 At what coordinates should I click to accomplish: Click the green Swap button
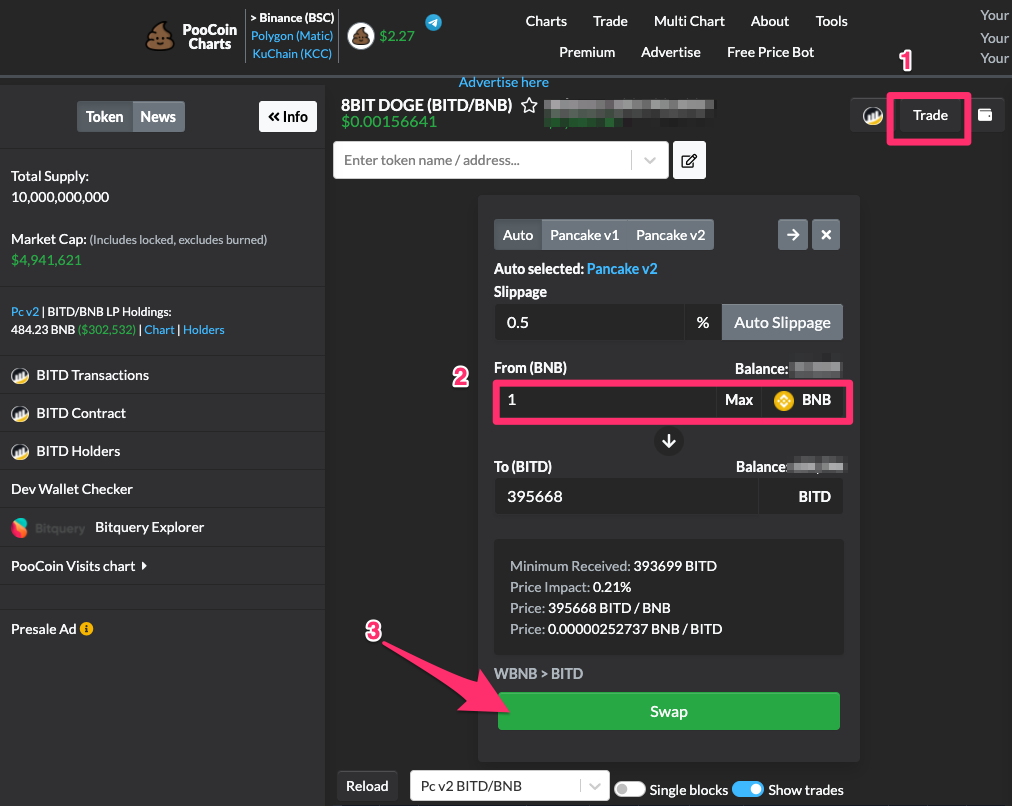coord(669,711)
